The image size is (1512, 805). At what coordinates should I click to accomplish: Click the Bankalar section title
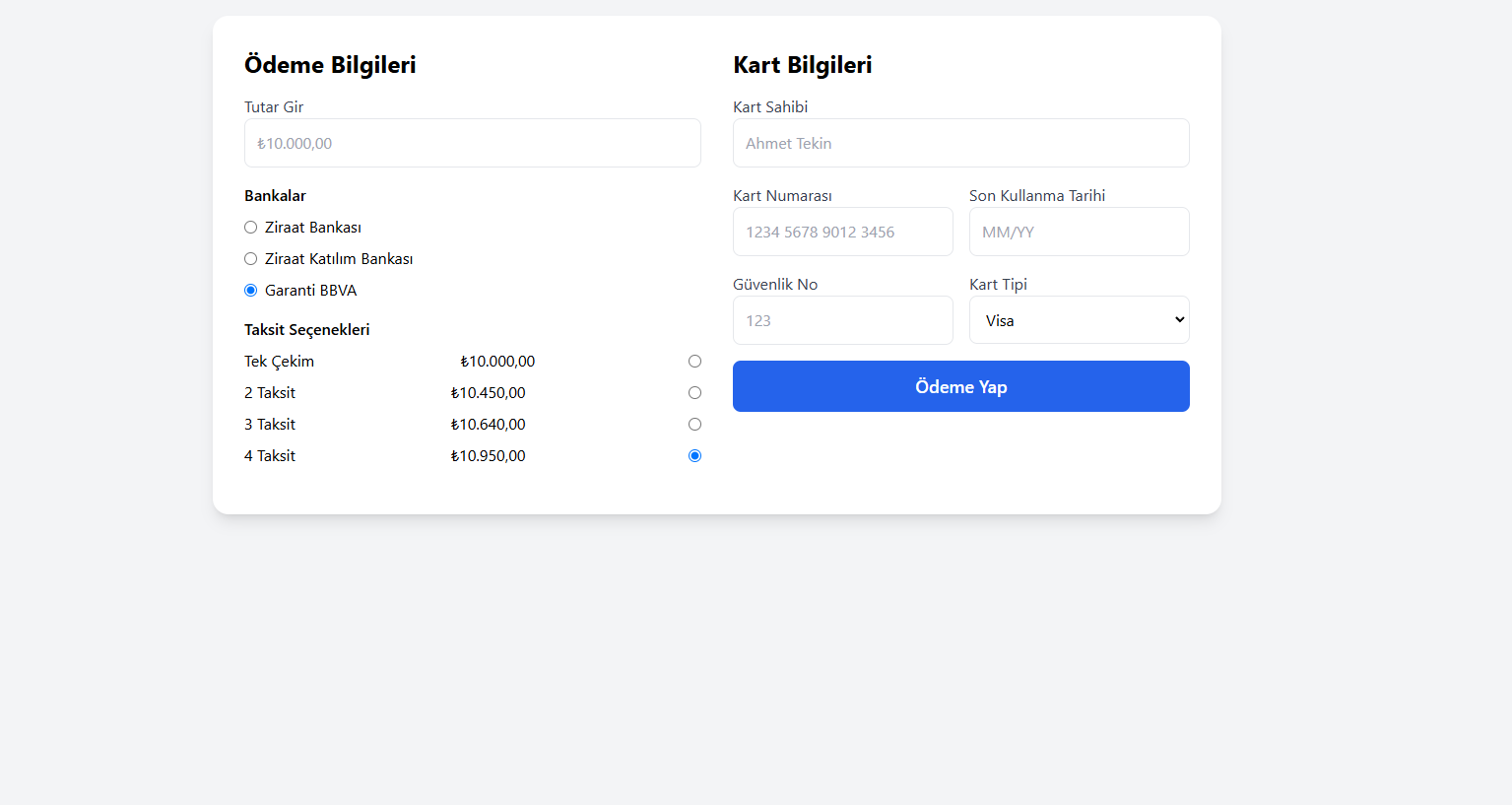point(275,196)
